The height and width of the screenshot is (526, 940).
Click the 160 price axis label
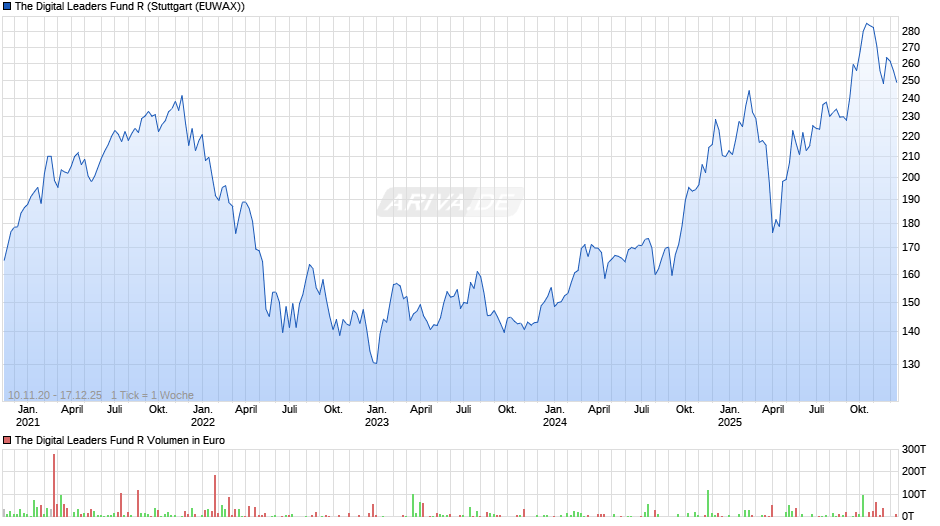click(x=911, y=275)
